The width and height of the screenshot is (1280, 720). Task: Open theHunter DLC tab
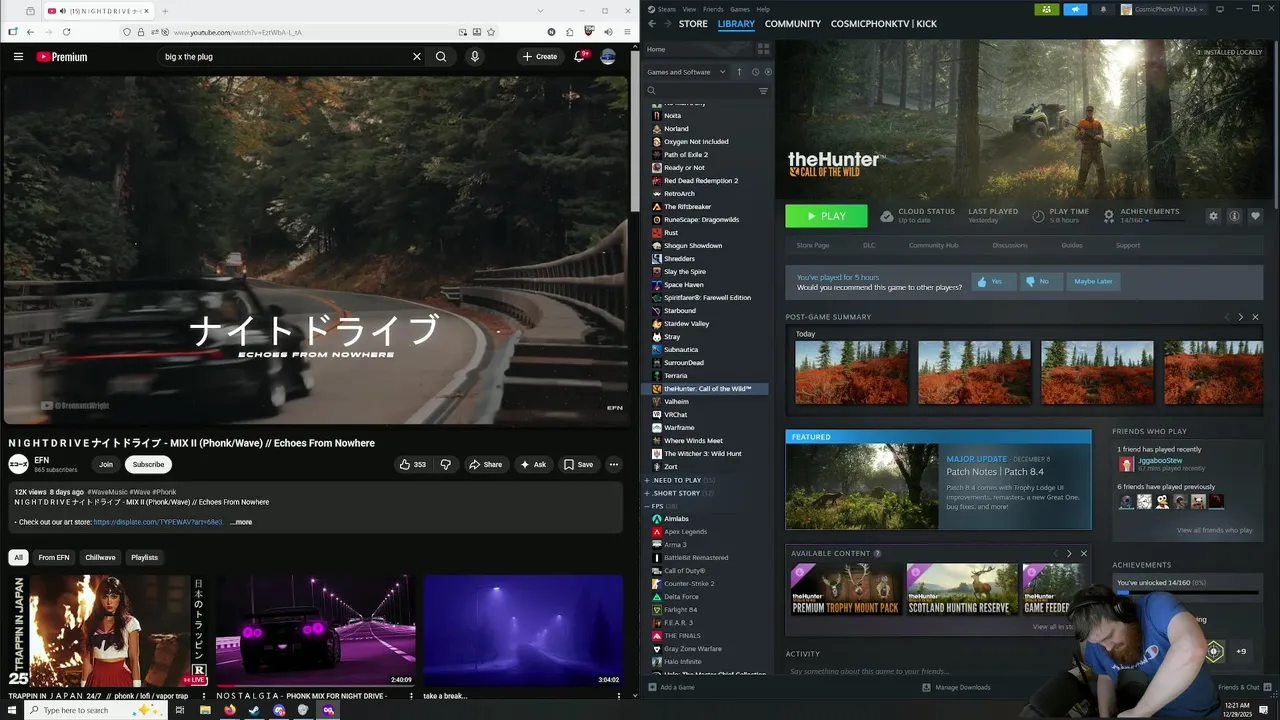pos(869,245)
